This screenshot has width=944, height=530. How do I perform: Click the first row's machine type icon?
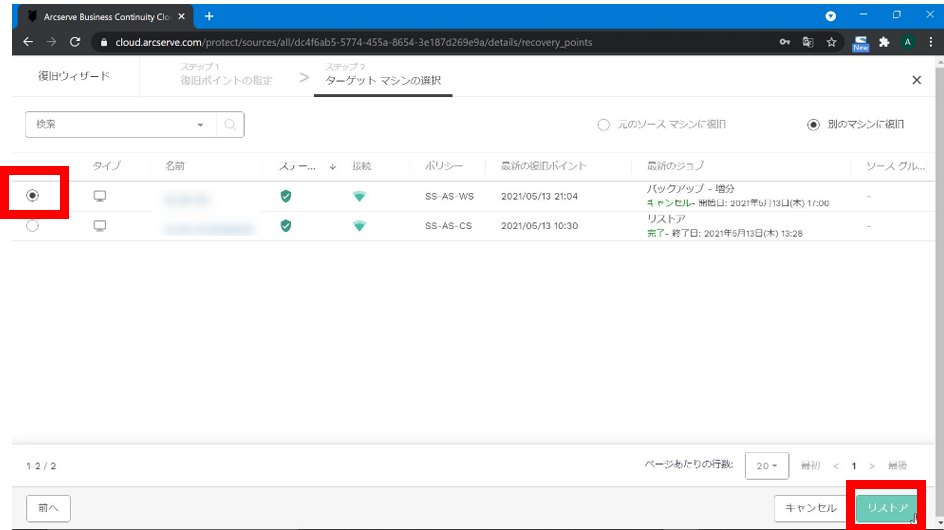pyautogui.click(x=100, y=197)
